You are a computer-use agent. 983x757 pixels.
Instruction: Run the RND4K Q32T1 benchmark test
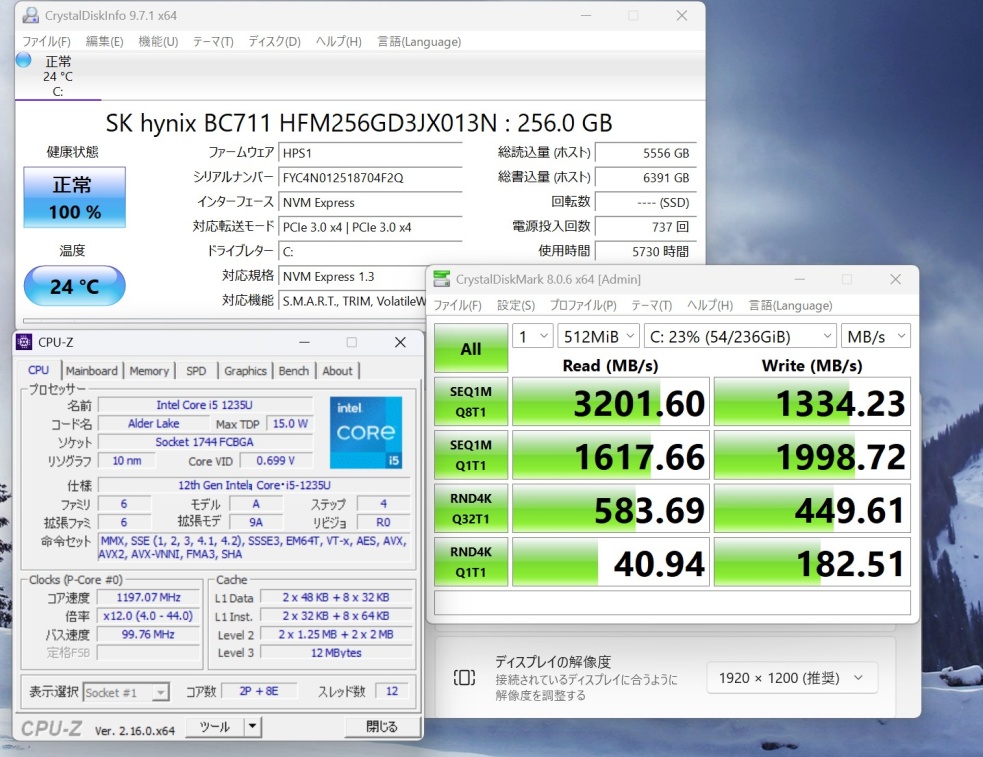(471, 507)
